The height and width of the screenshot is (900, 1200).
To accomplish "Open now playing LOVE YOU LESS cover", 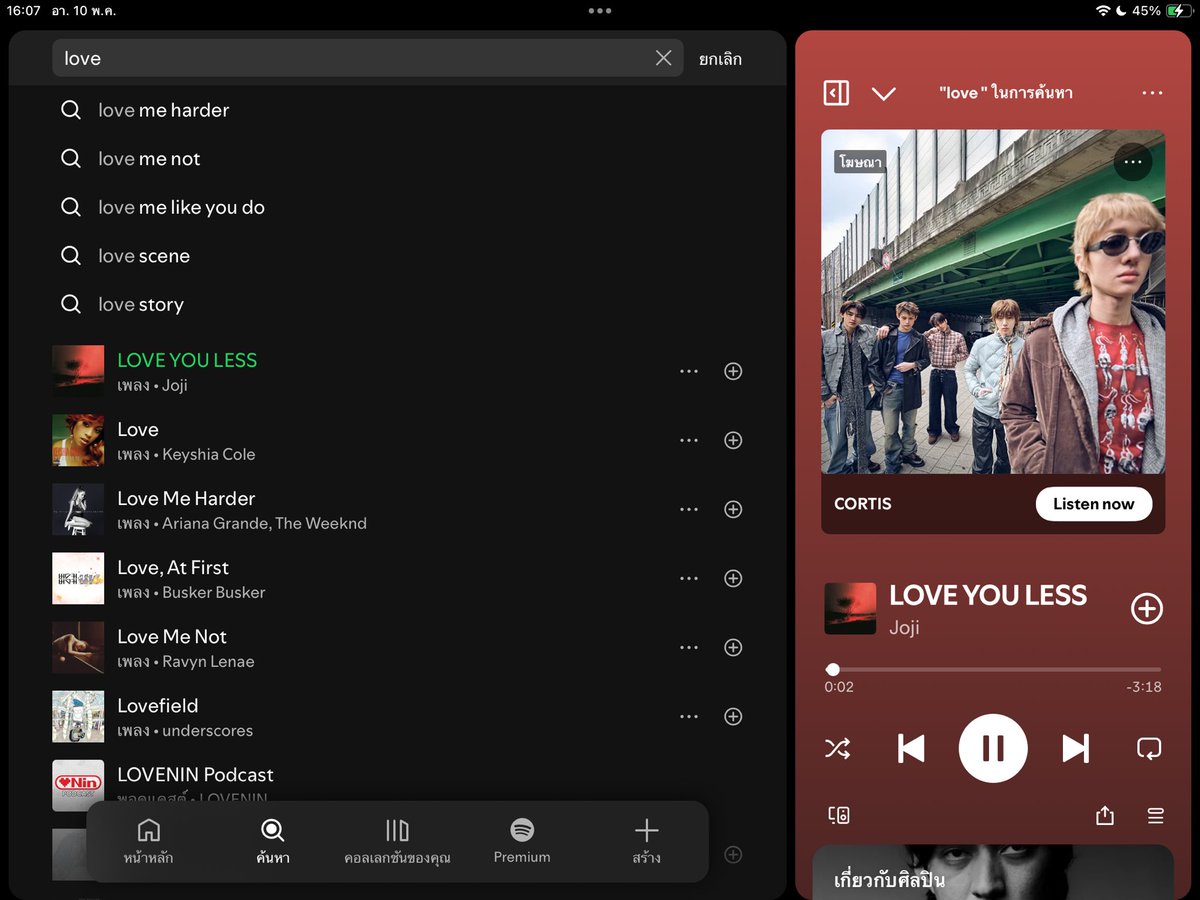I will [850, 609].
